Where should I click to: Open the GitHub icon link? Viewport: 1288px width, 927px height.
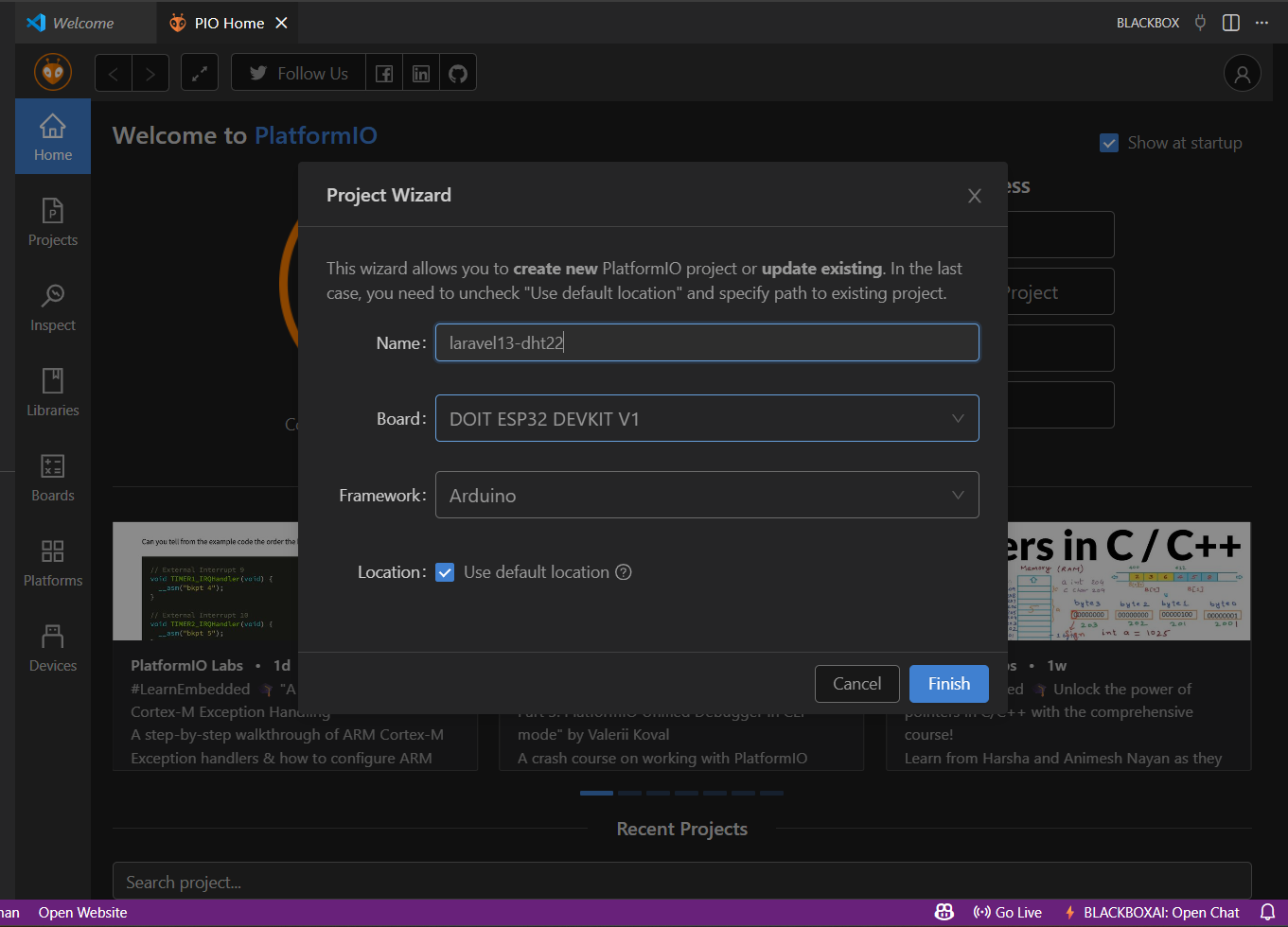(458, 73)
